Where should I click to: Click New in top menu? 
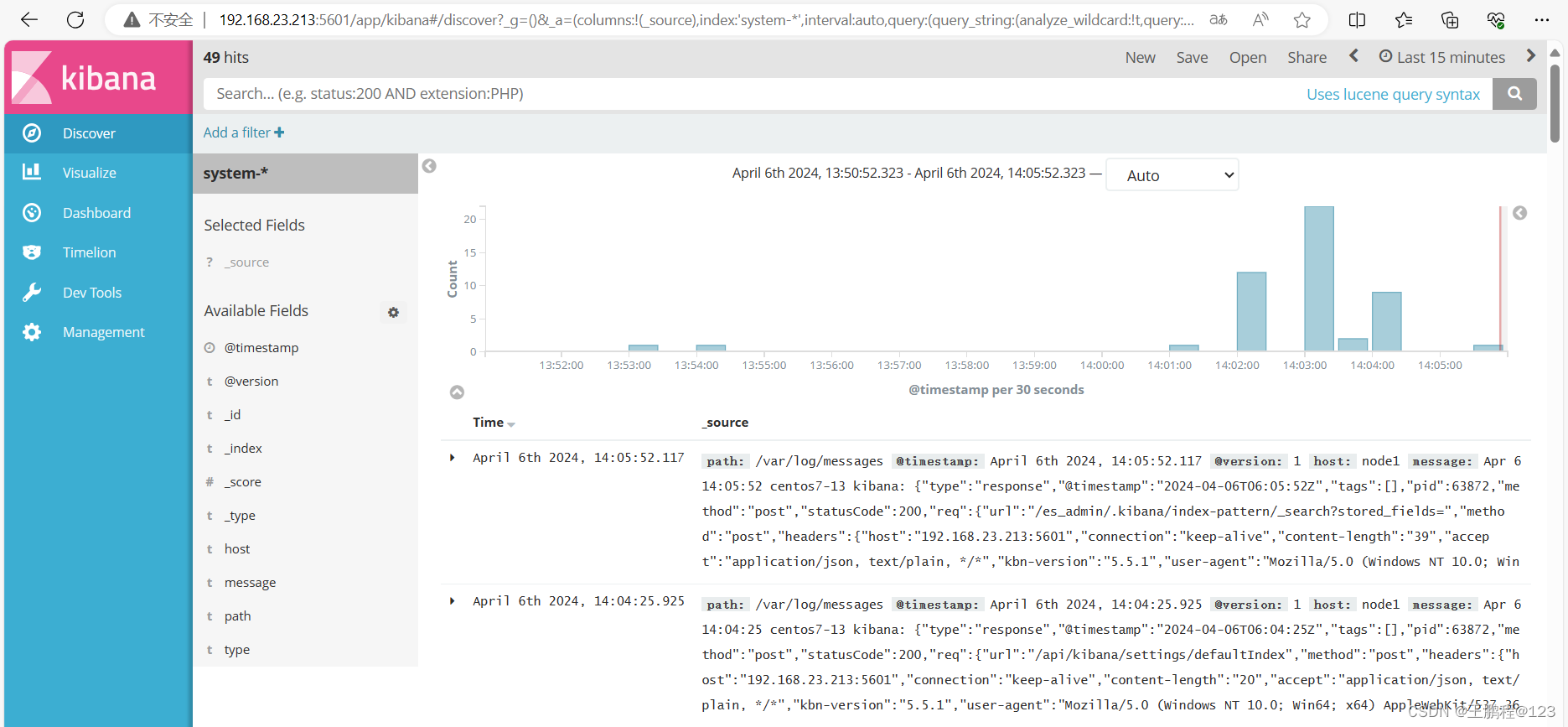1140,57
